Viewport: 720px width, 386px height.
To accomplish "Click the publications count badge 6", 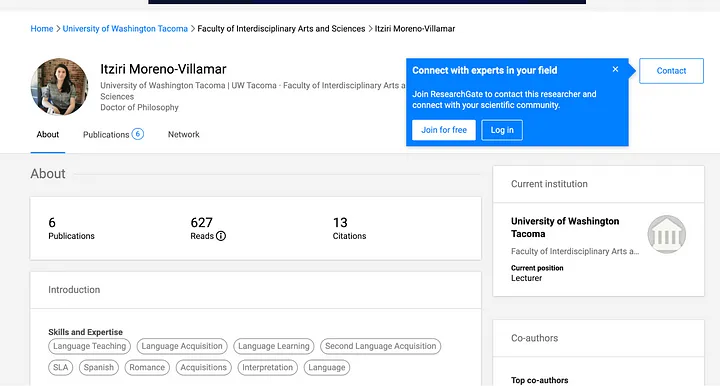I will pos(138,134).
